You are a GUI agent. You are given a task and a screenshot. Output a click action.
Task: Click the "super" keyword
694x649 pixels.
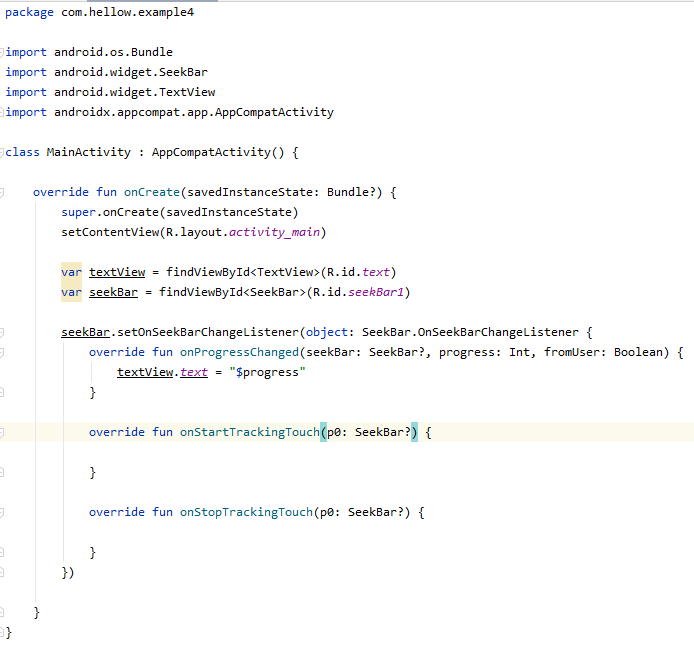click(x=78, y=212)
